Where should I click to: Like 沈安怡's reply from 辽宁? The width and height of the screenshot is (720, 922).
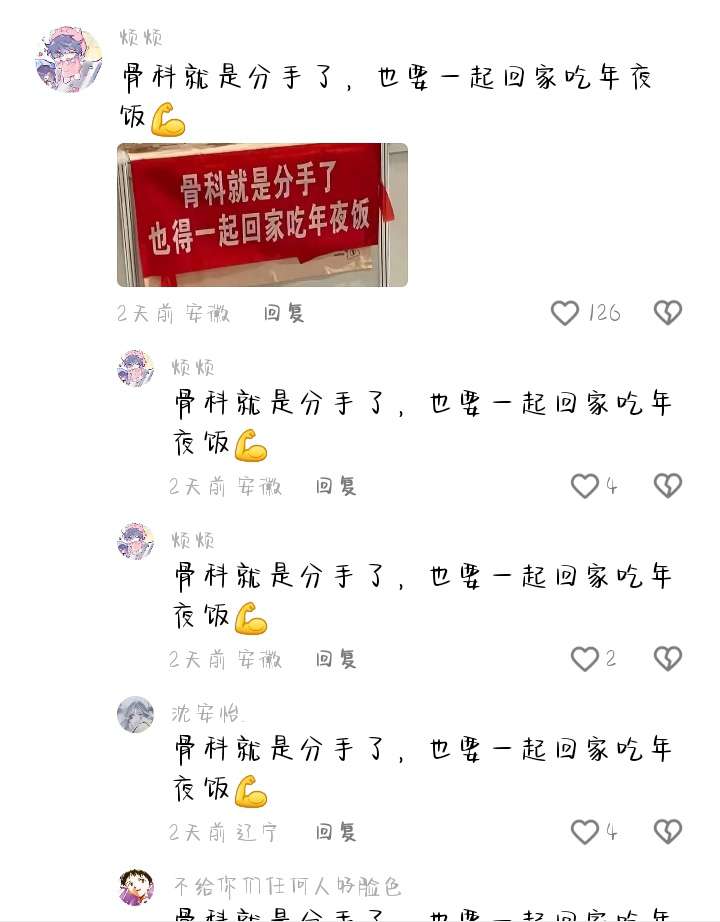click(585, 831)
